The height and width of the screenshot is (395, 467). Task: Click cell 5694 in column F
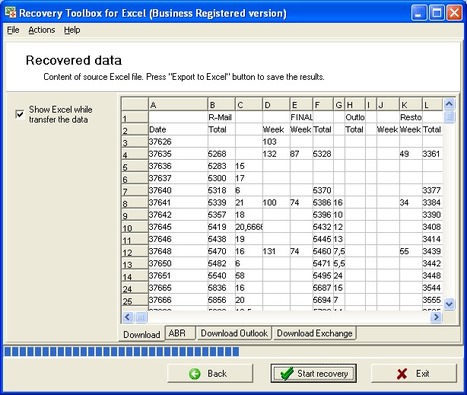point(323,300)
